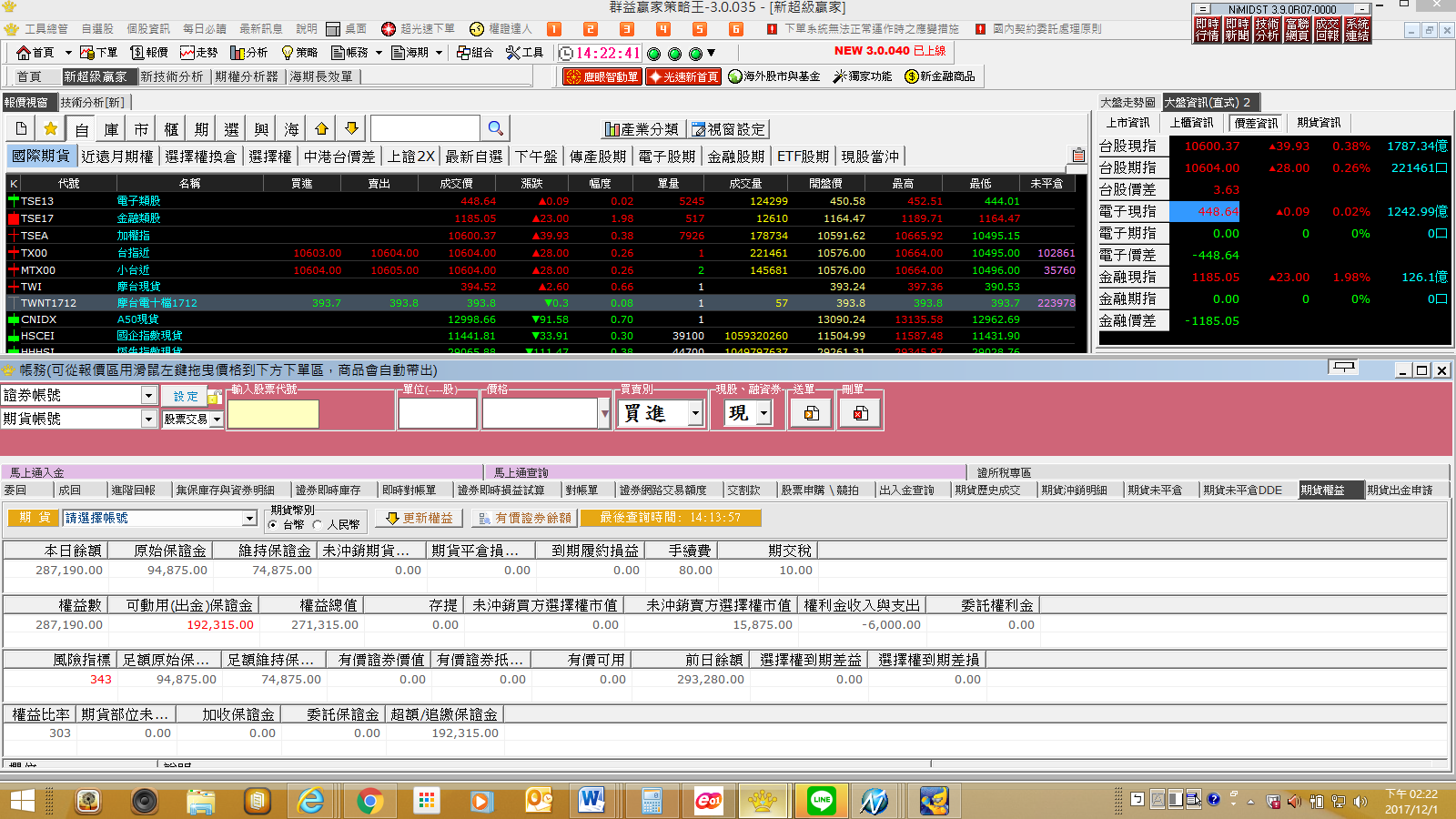Viewport: 1456px width, 819px height.
Task: Toggle the lock icon beside 設定
Action: click(x=215, y=397)
